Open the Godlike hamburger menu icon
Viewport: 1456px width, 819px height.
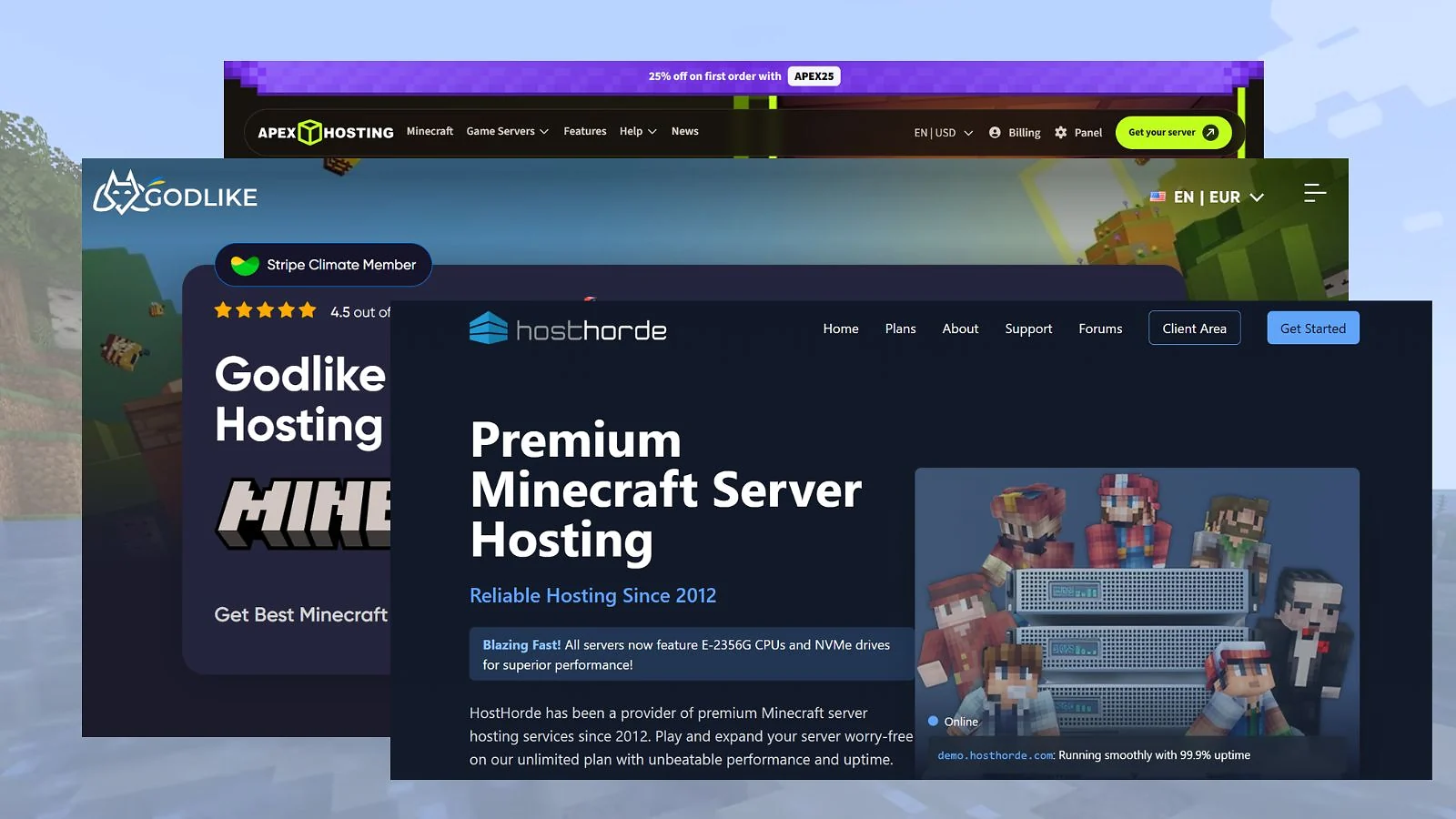tap(1315, 193)
